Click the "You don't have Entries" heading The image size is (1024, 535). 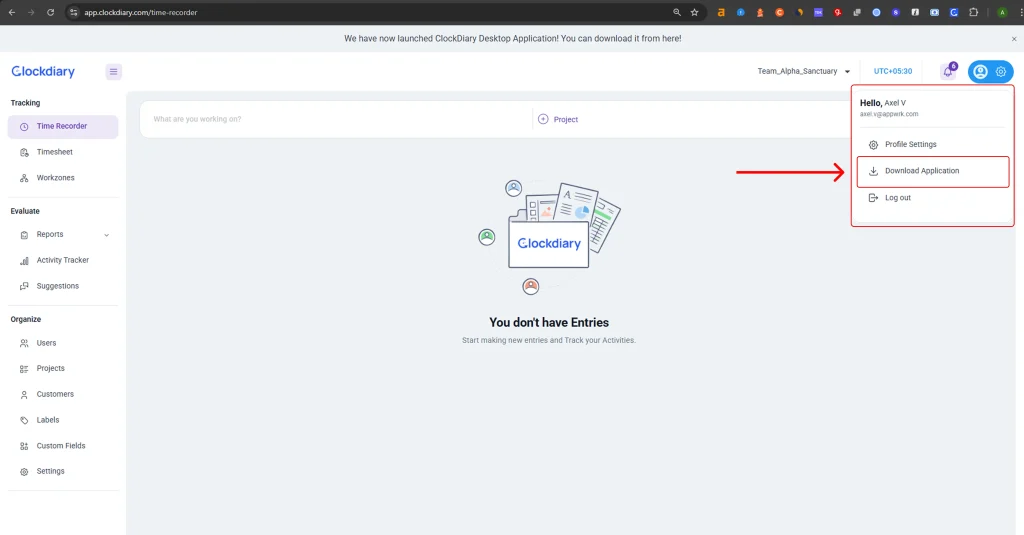(x=549, y=323)
